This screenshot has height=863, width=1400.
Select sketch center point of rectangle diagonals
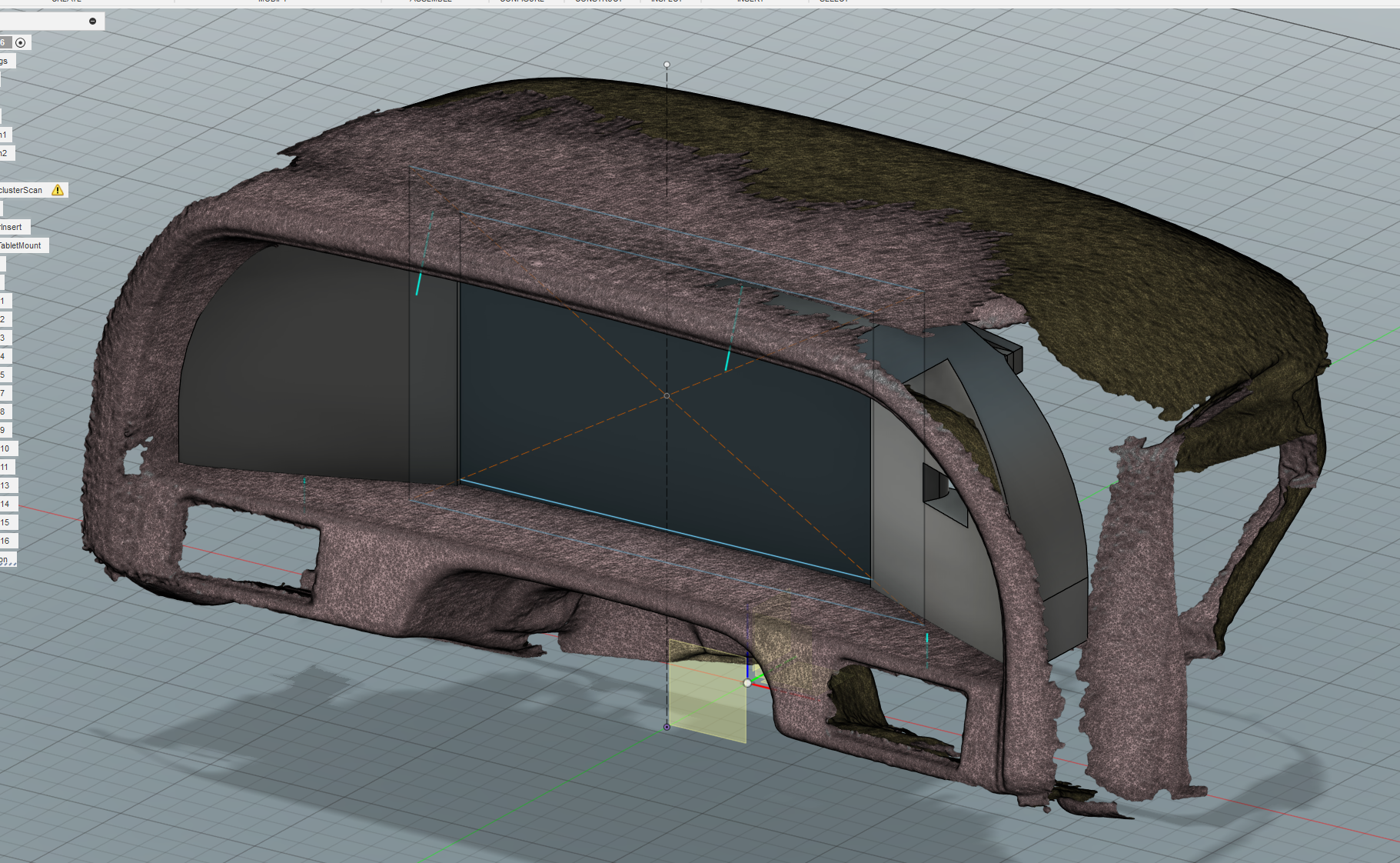click(x=667, y=395)
